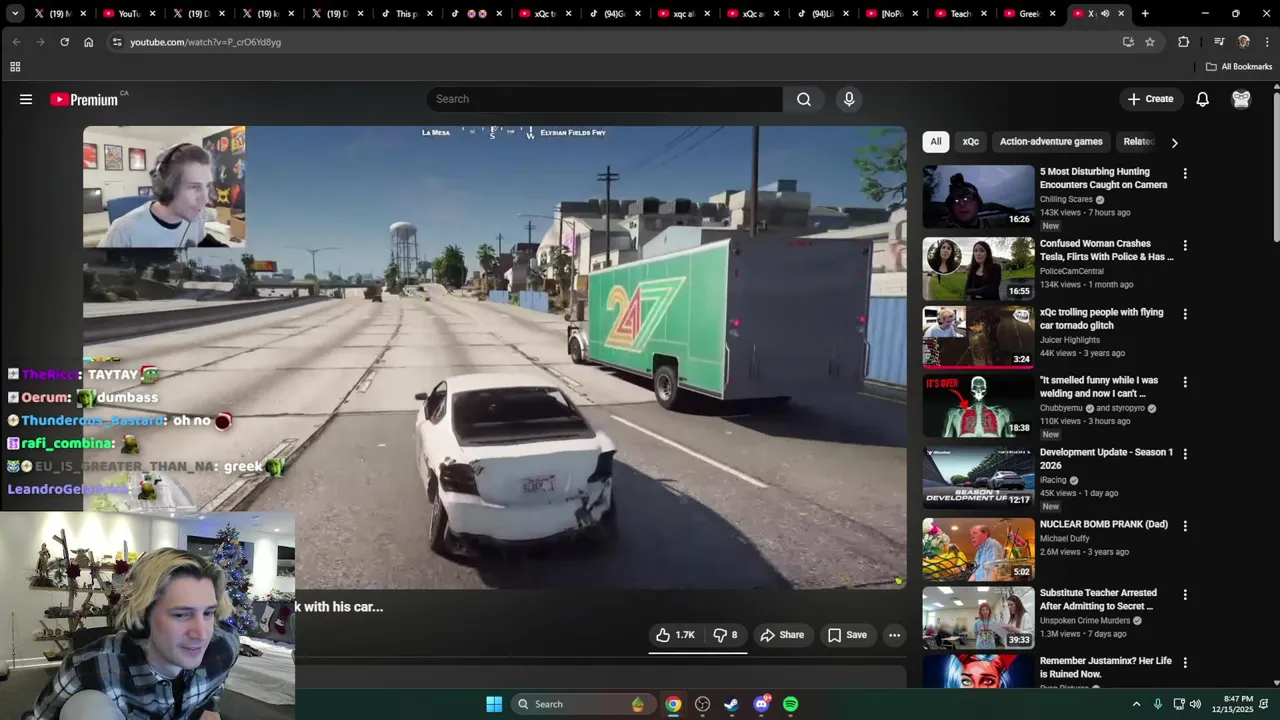Open more actions ellipsis below video
Image resolution: width=1280 pixels, height=720 pixels.
(x=895, y=635)
